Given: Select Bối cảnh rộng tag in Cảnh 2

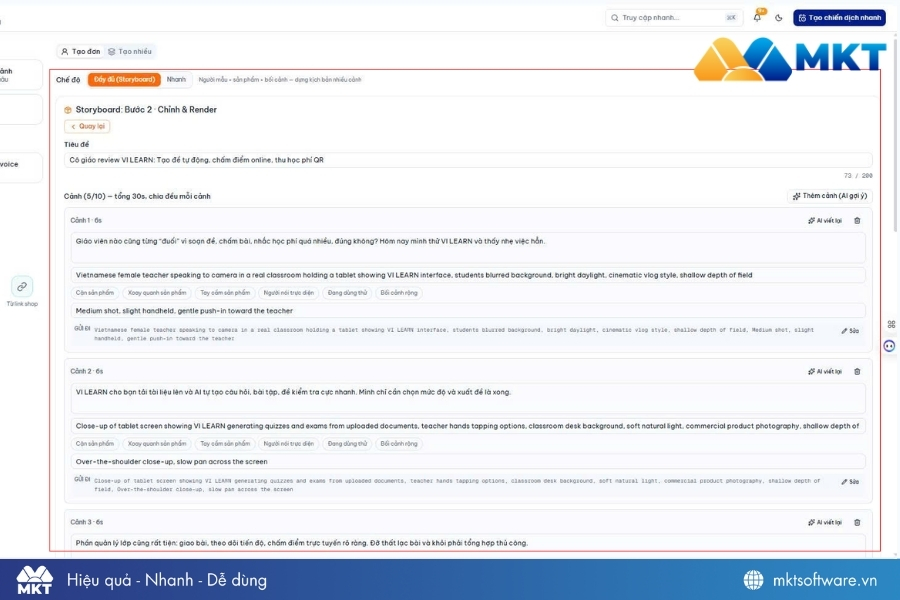Looking at the screenshot, I should [399, 444].
